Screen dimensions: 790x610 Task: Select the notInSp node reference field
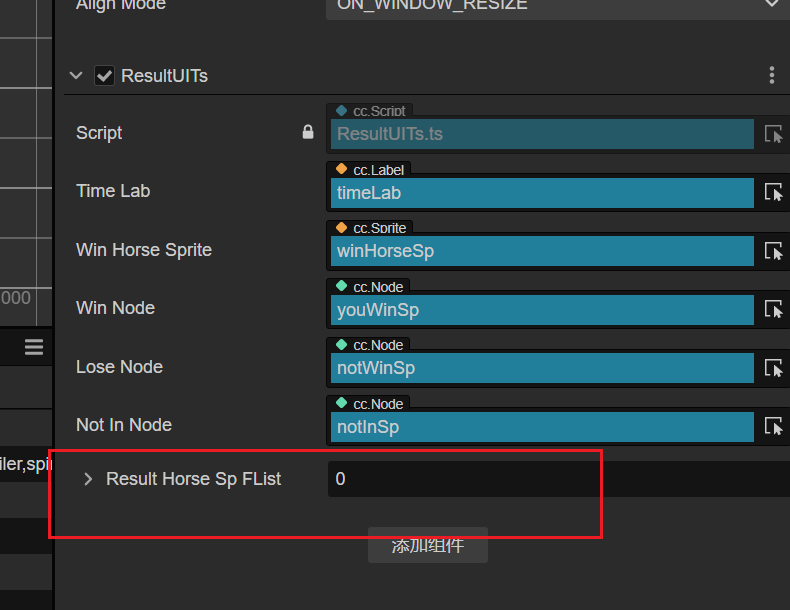point(541,427)
